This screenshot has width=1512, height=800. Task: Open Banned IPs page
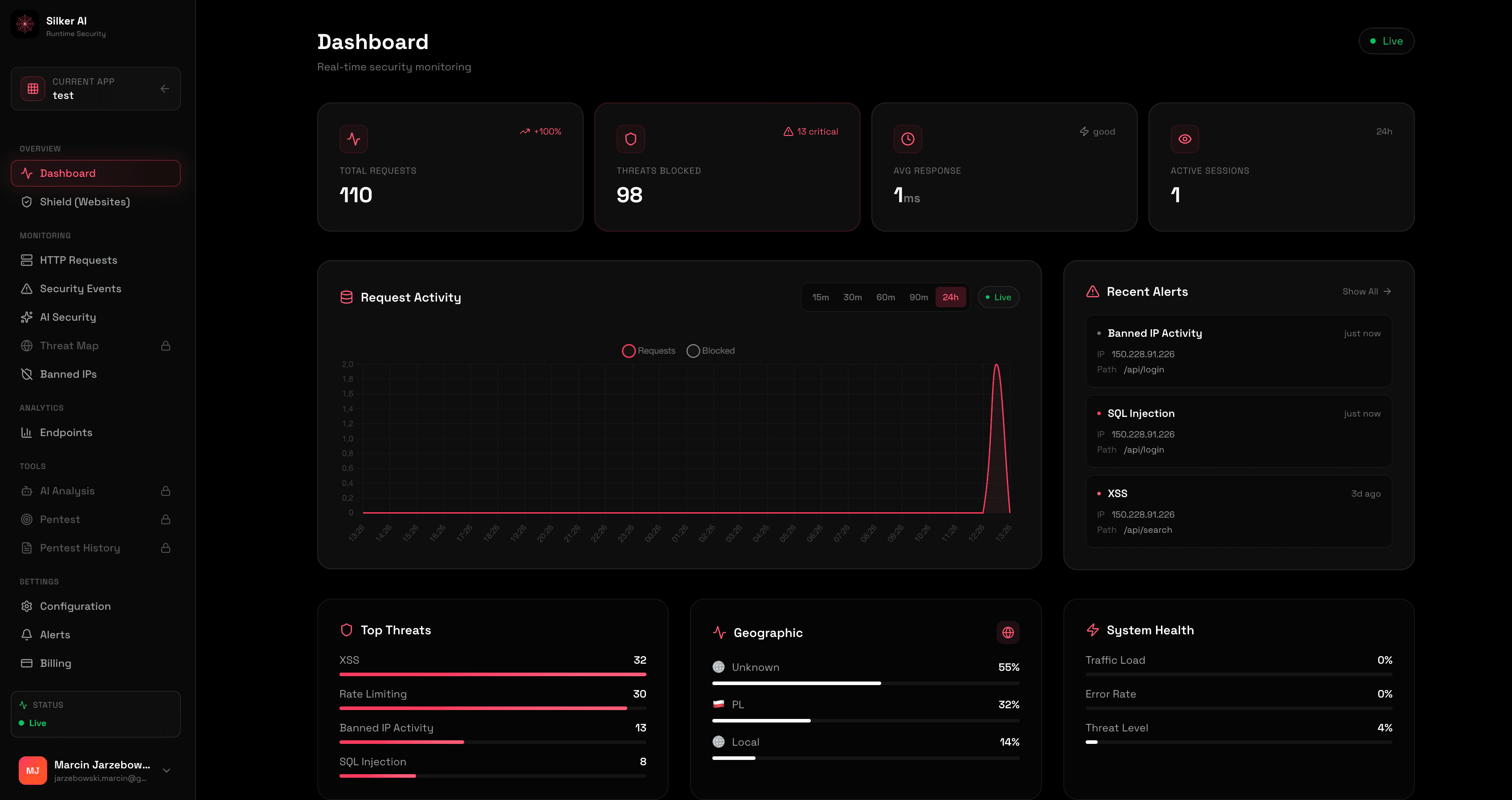pos(96,374)
